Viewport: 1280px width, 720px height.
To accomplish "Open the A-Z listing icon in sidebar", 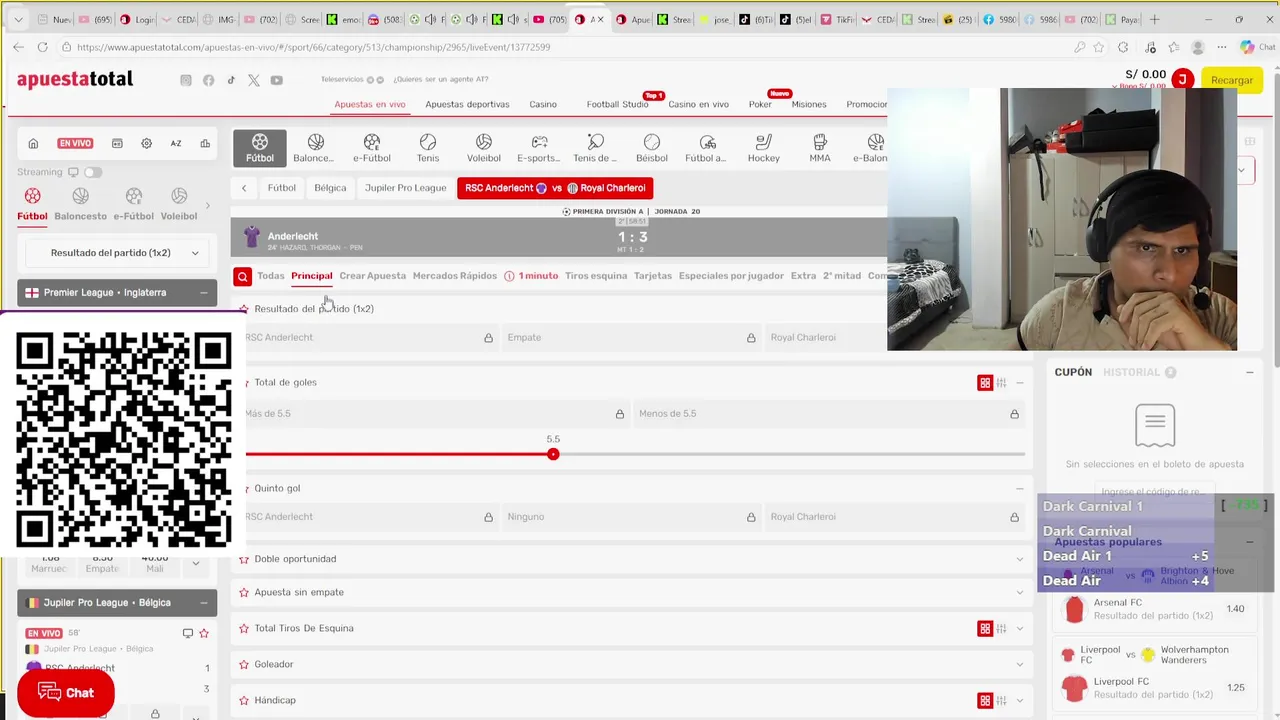I will (x=176, y=143).
